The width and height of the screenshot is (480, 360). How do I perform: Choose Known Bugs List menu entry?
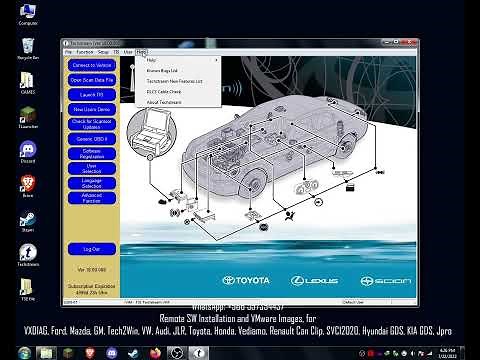(178, 71)
